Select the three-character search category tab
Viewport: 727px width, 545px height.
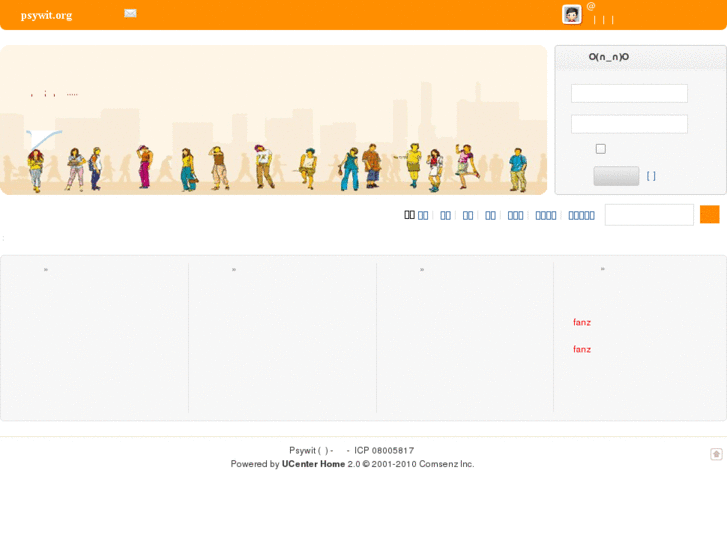[x=515, y=216]
